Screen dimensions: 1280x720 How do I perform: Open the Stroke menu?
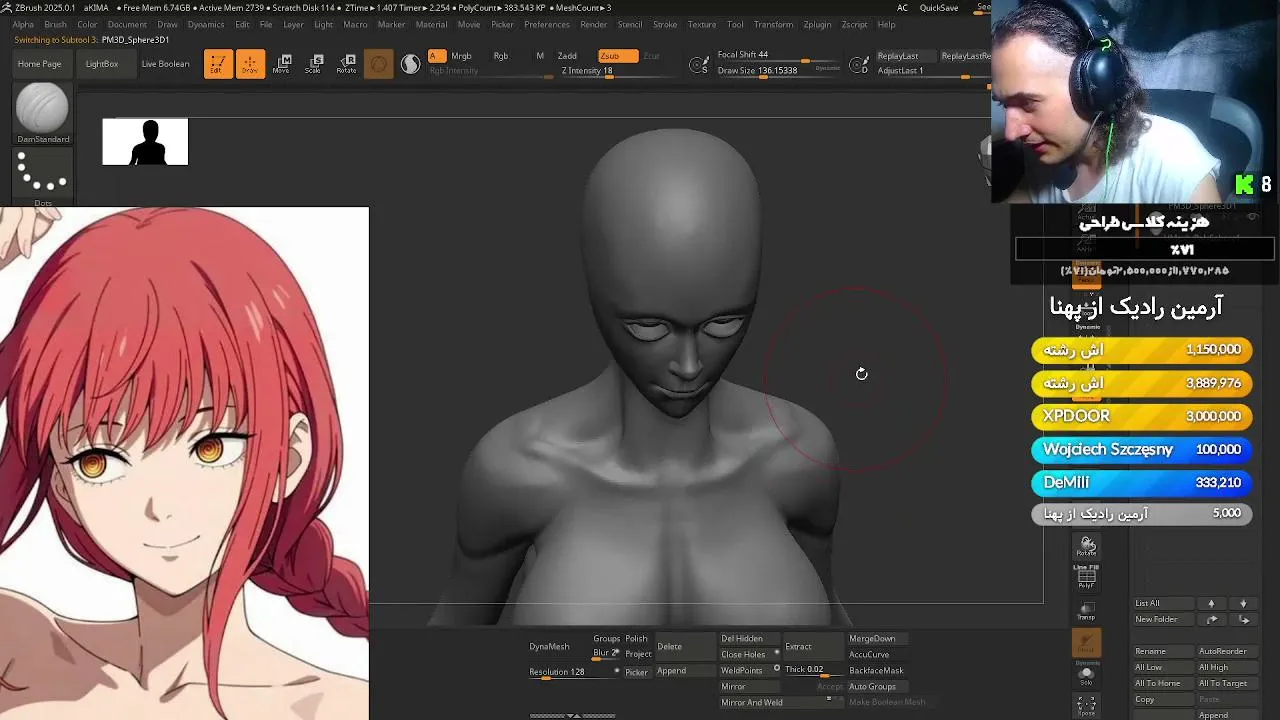(665, 24)
